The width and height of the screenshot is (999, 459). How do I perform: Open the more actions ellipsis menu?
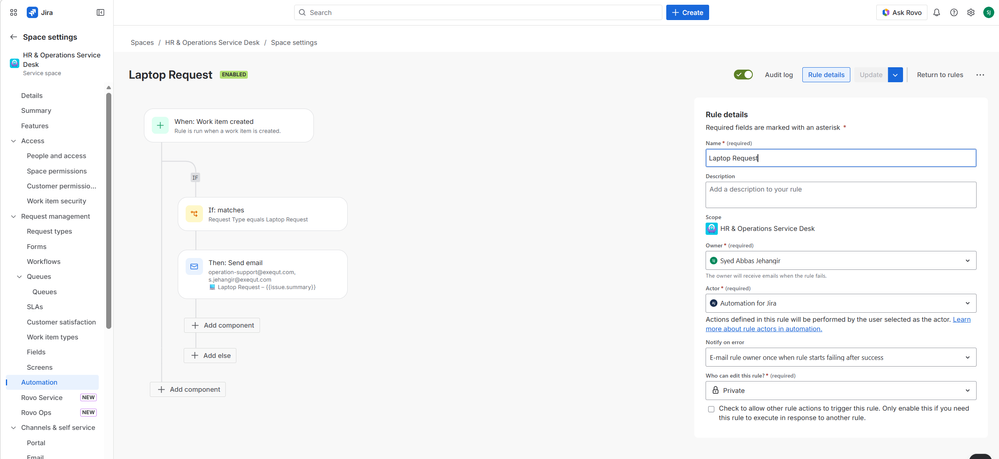point(980,75)
